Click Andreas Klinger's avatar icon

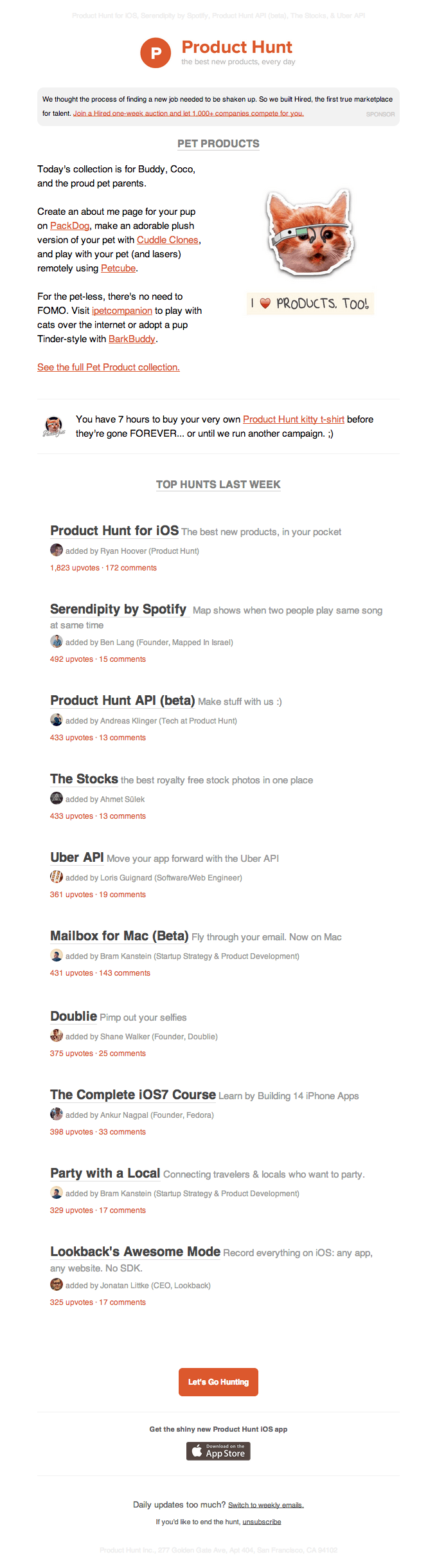coord(57,720)
